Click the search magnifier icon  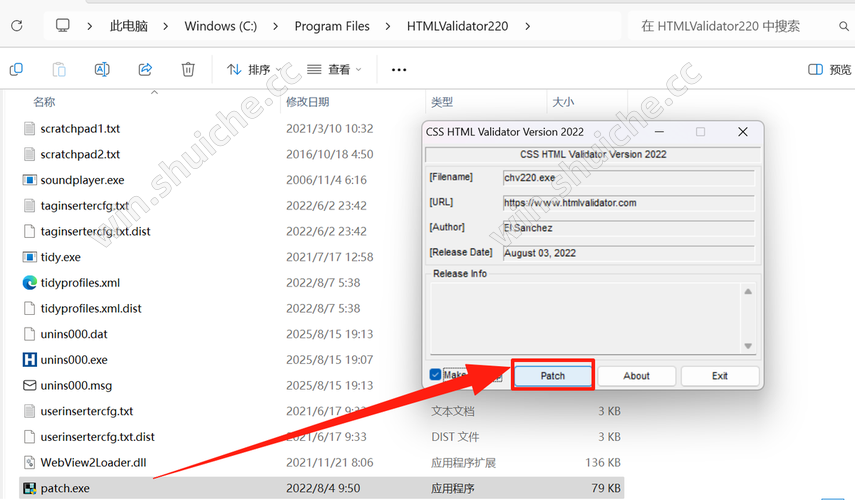point(844,26)
